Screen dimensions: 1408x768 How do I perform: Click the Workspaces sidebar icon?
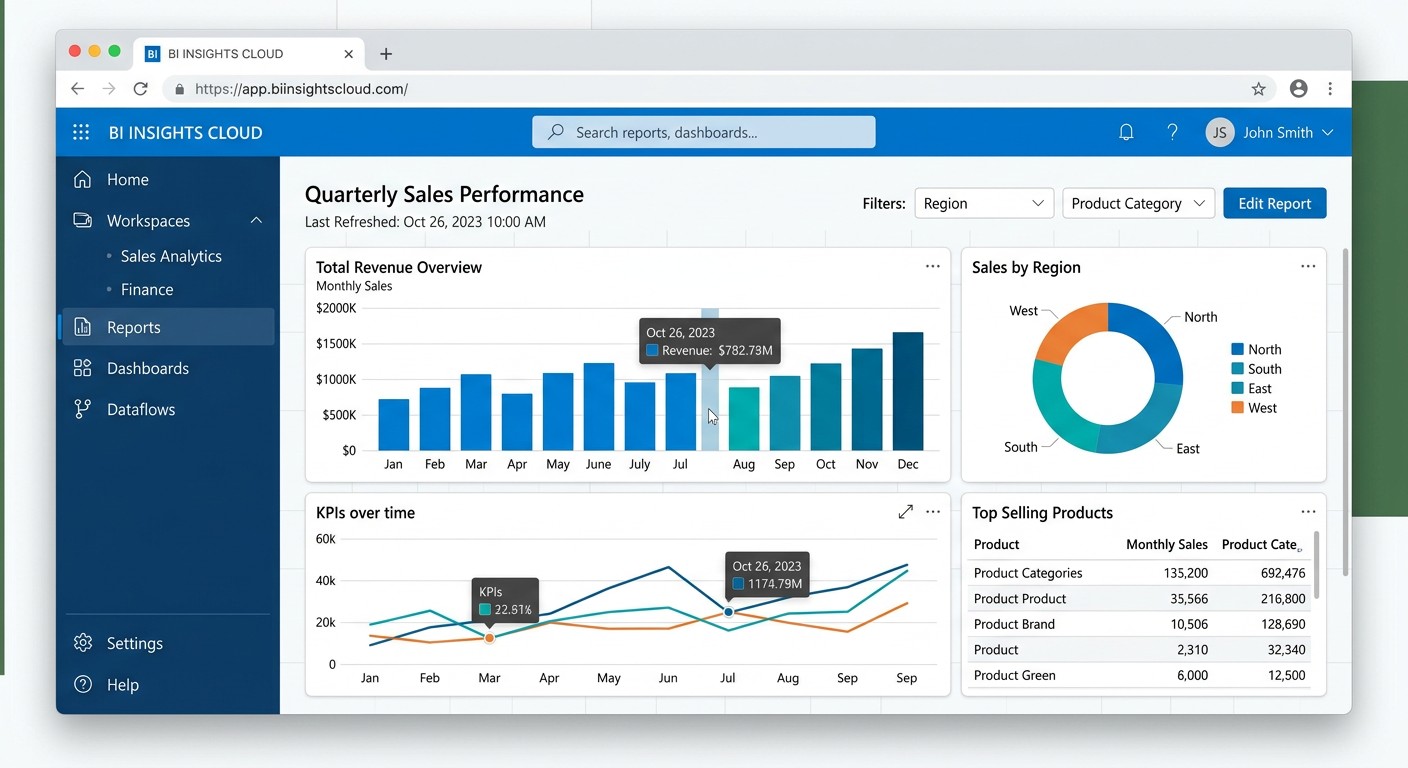[x=83, y=220]
